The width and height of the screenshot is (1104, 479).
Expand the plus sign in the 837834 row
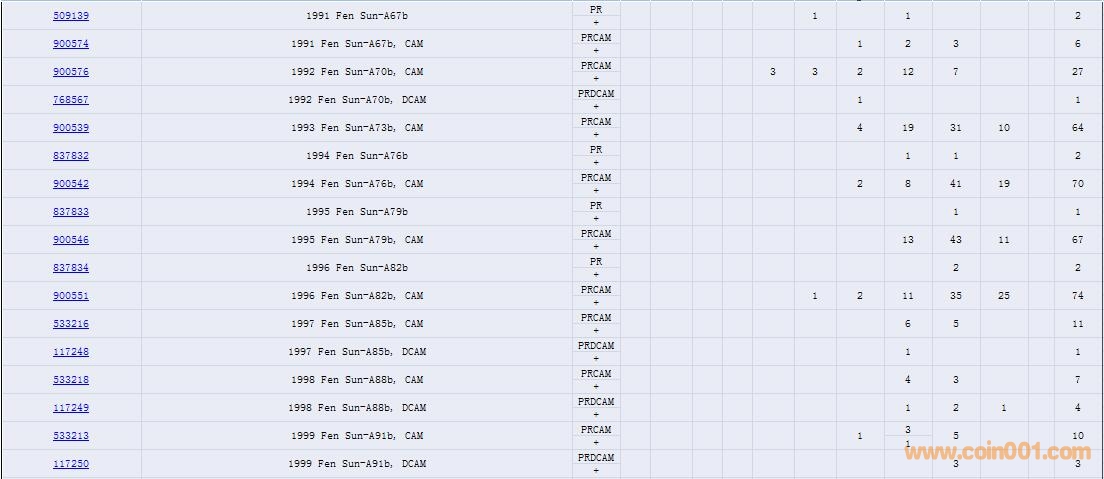(x=596, y=274)
